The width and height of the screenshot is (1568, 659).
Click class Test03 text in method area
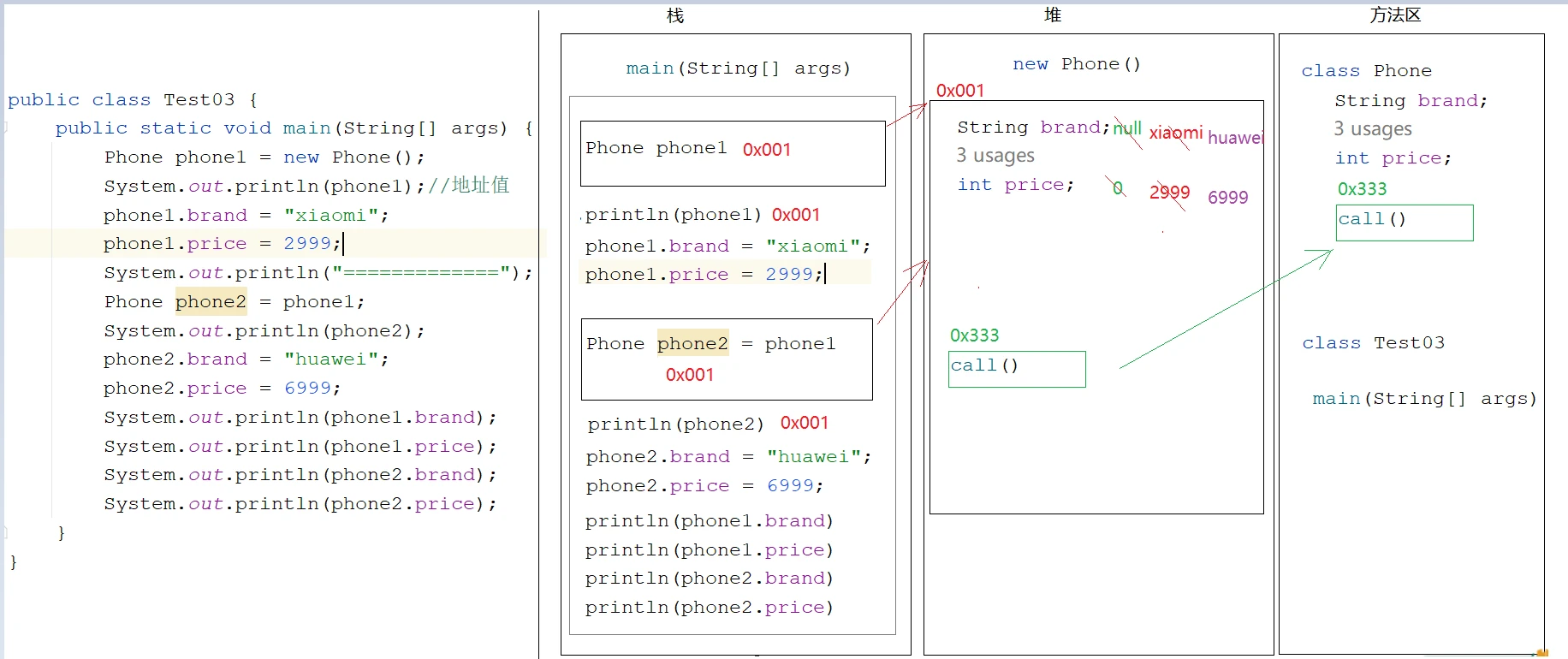[x=1373, y=343]
